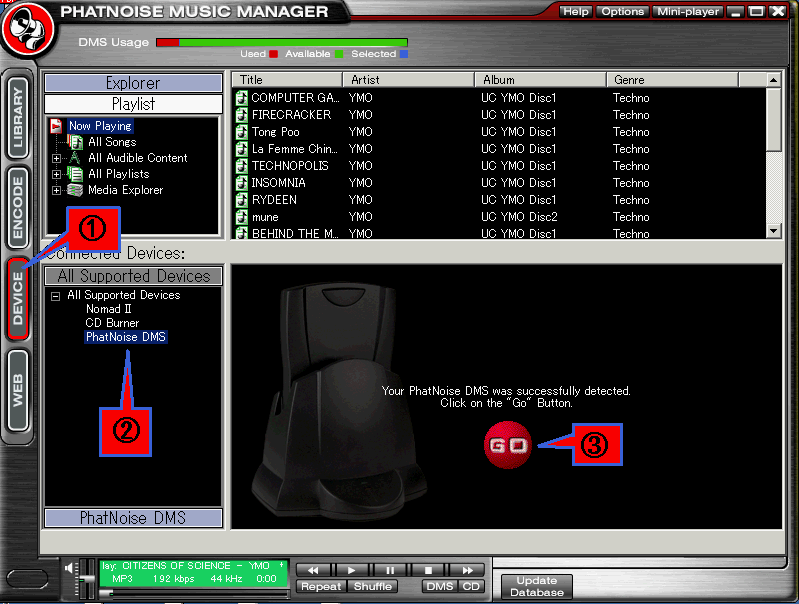Click the music file icon beside Tong Poo
Screen dimensions: 799x604
[242, 132]
